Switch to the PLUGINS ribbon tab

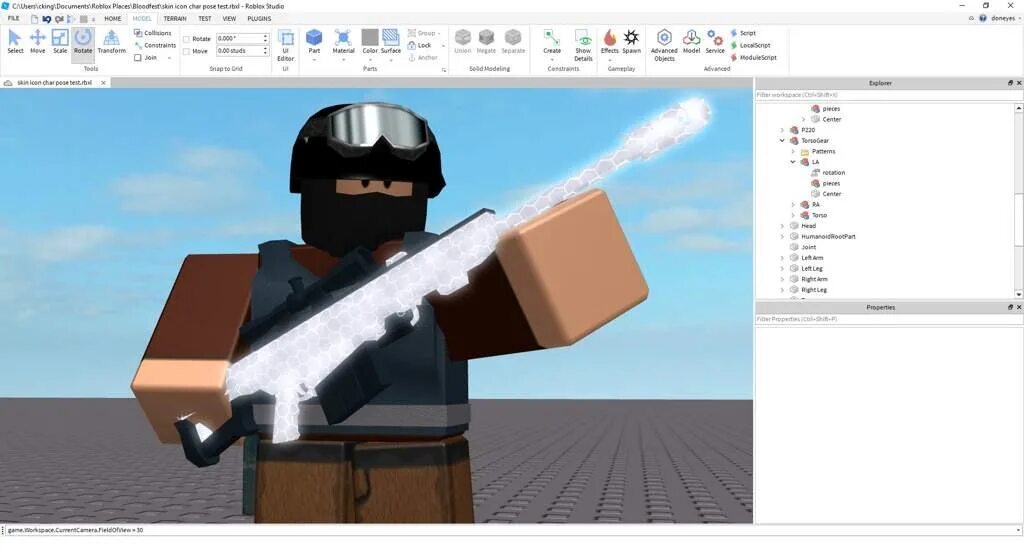259,19
